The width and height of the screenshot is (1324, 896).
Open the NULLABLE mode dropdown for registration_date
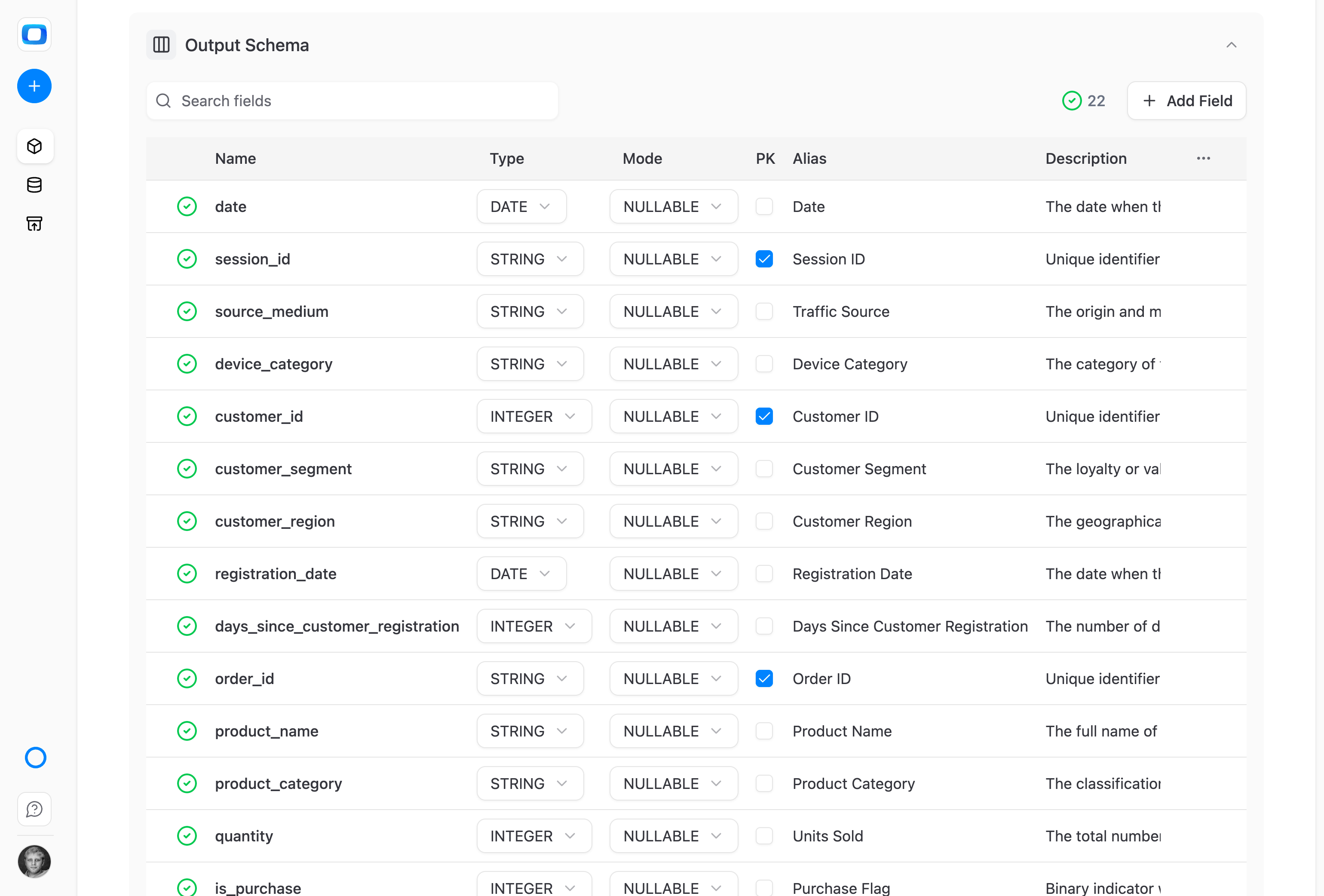pyautogui.click(x=674, y=574)
